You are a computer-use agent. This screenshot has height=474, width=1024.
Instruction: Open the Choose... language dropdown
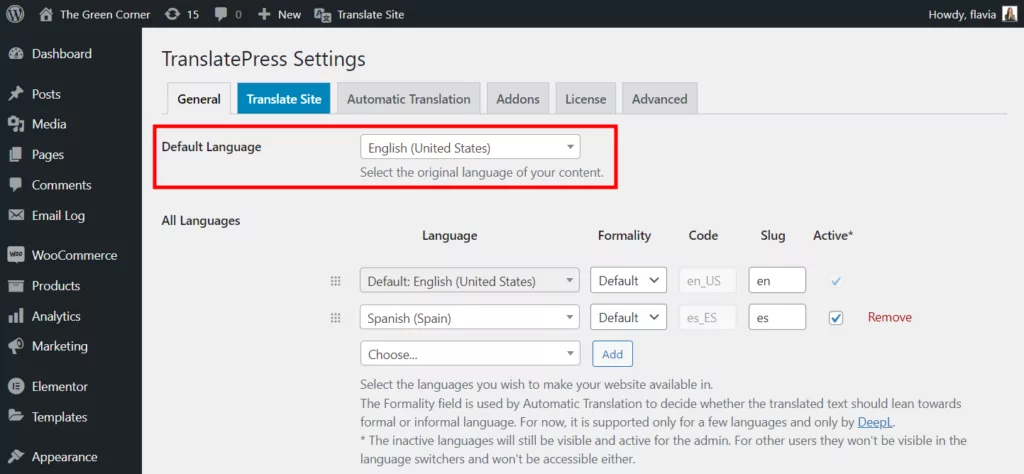469,354
